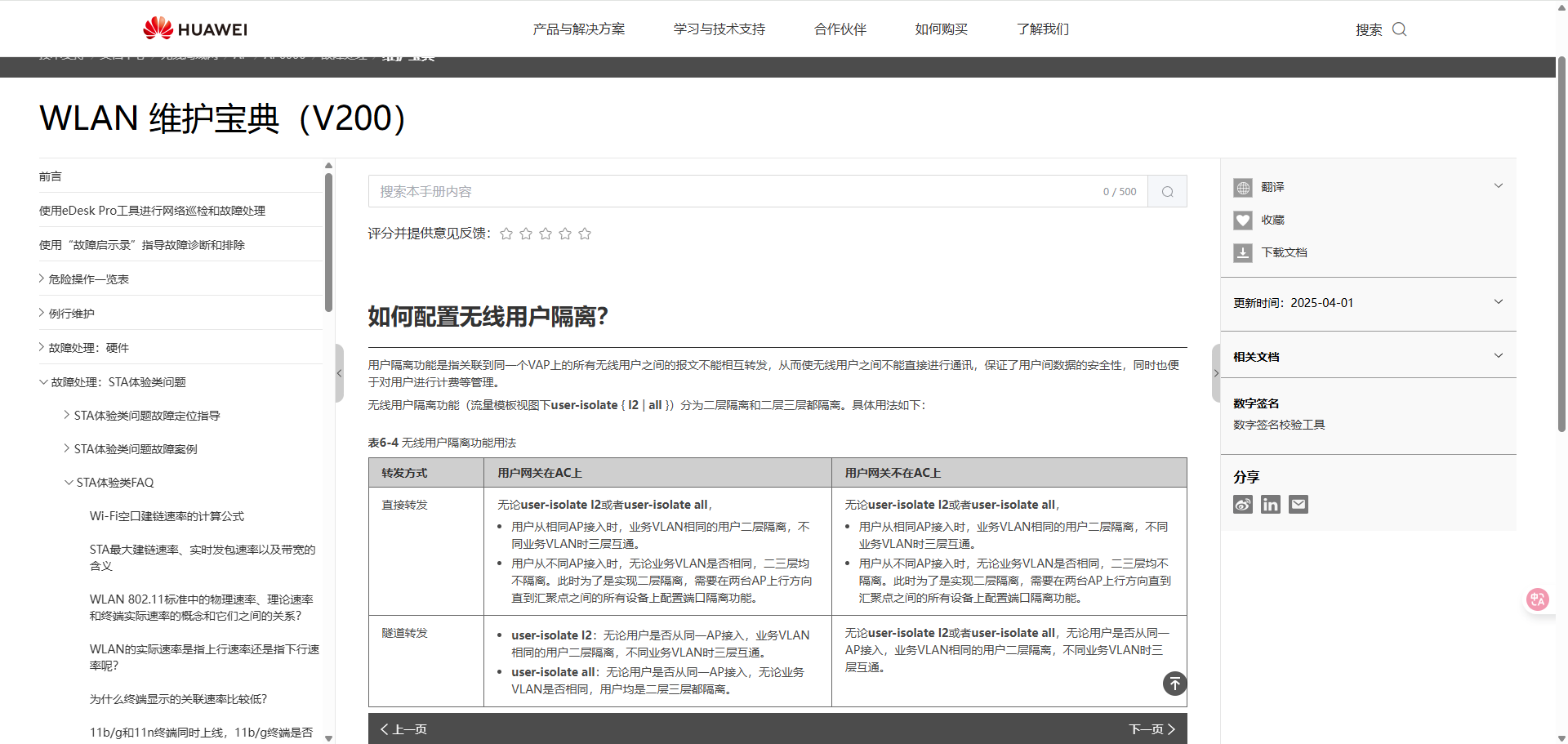Click the search magnifier icon in header
Screen dimensions: 1568x744
tap(1399, 29)
